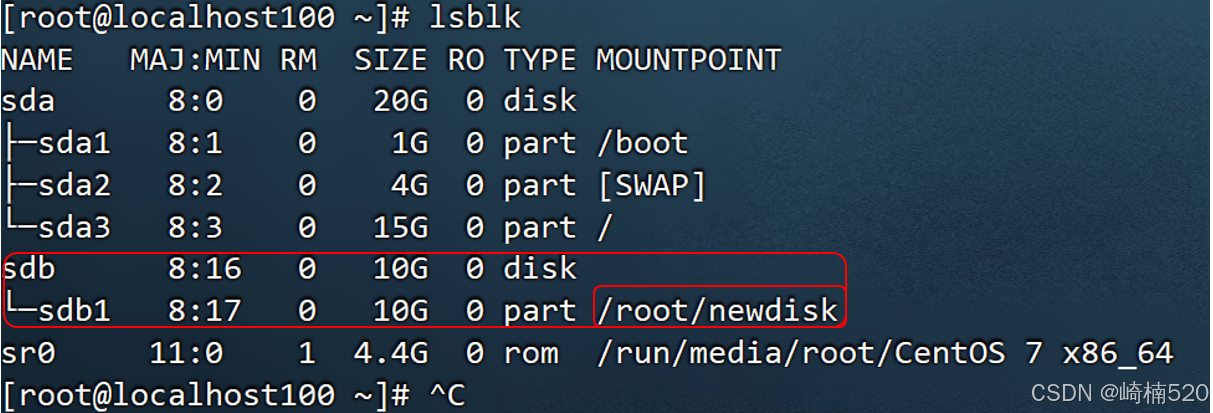Select the NAME column header

pos(38,60)
